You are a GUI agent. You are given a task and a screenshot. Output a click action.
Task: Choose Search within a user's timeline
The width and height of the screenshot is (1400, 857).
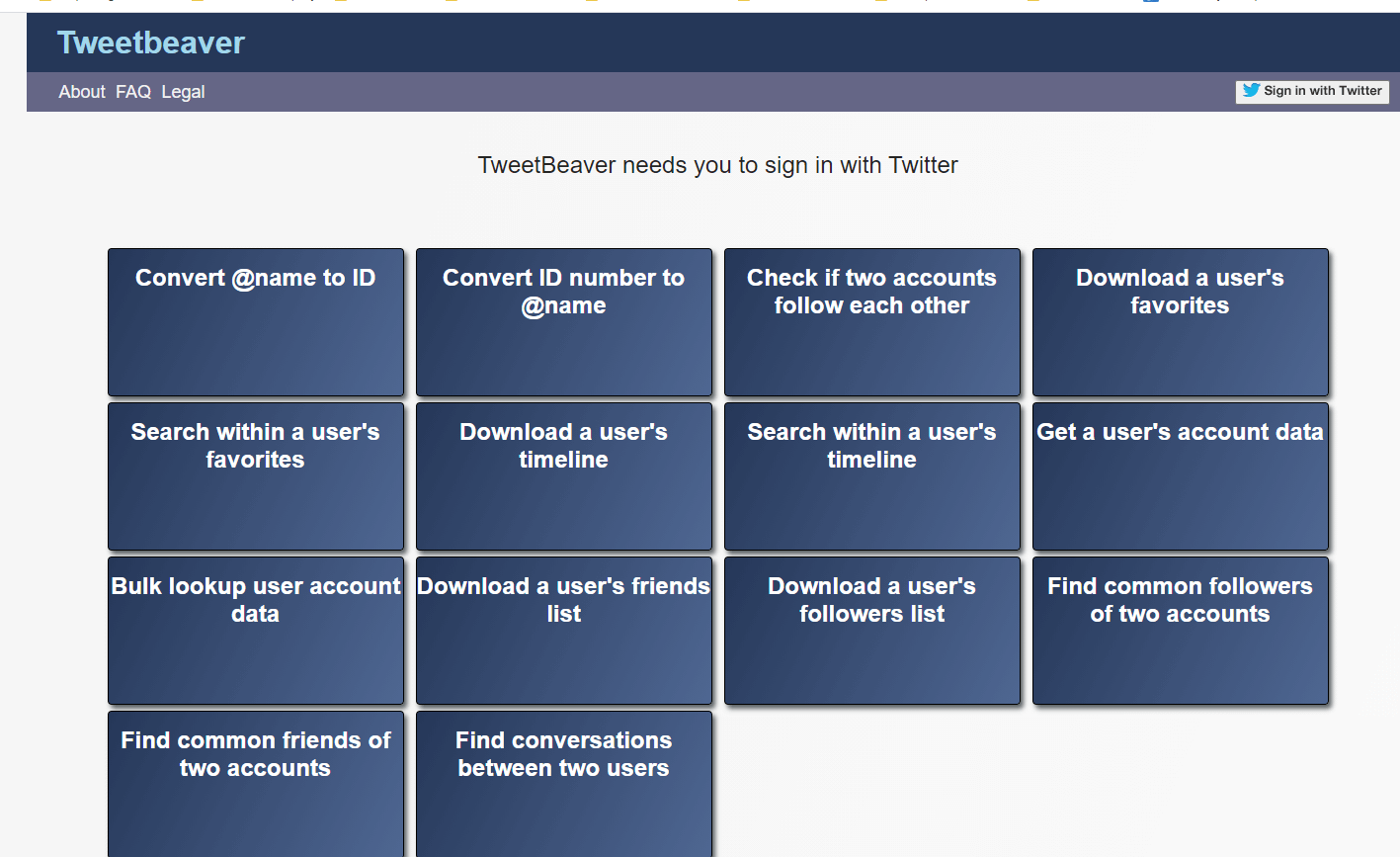pos(872,476)
